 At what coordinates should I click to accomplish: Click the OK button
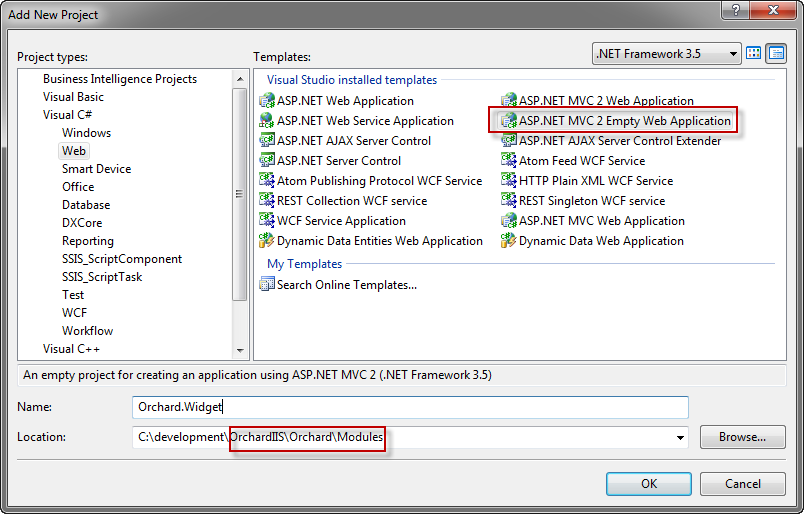649,484
